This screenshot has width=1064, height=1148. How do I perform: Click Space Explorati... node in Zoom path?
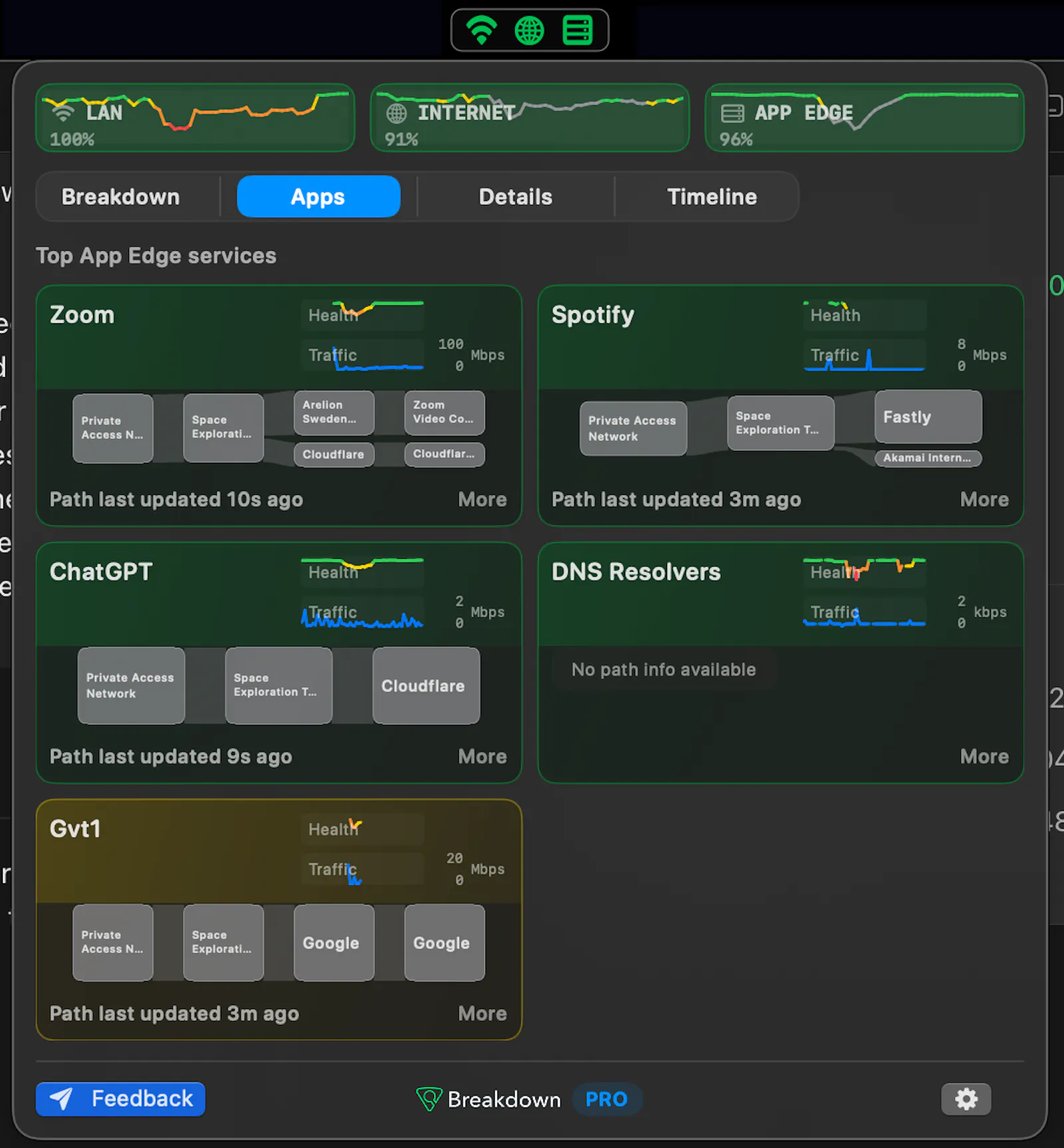(x=223, y=428)
